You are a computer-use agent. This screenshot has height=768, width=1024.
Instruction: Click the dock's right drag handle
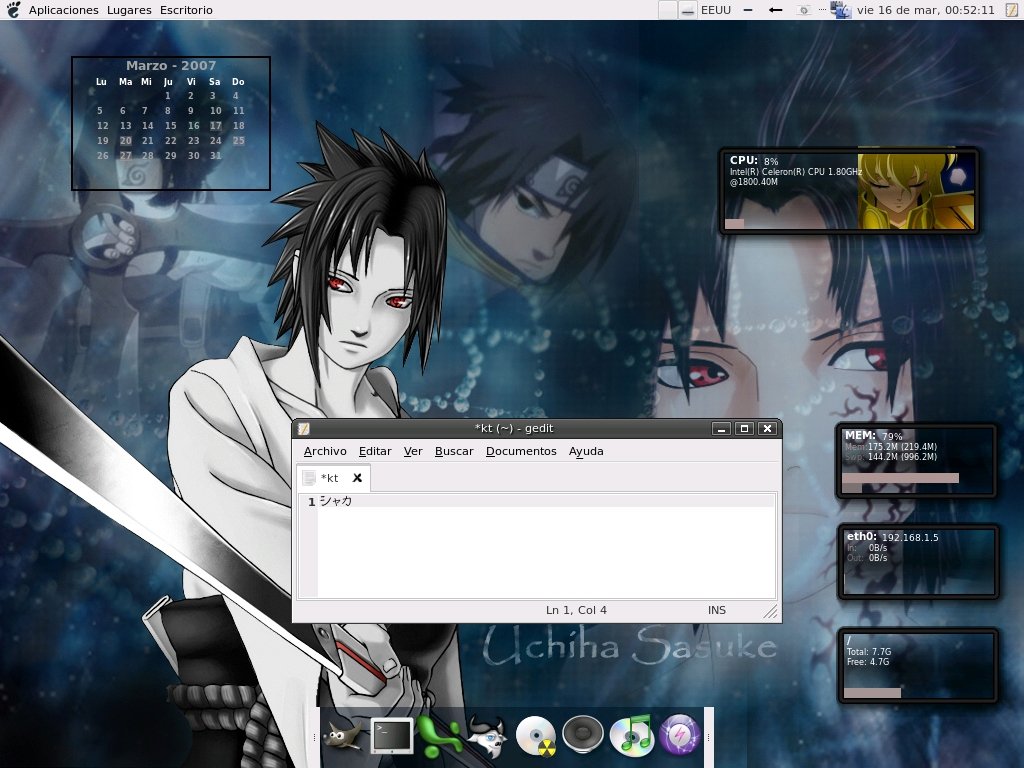(709, 738)
